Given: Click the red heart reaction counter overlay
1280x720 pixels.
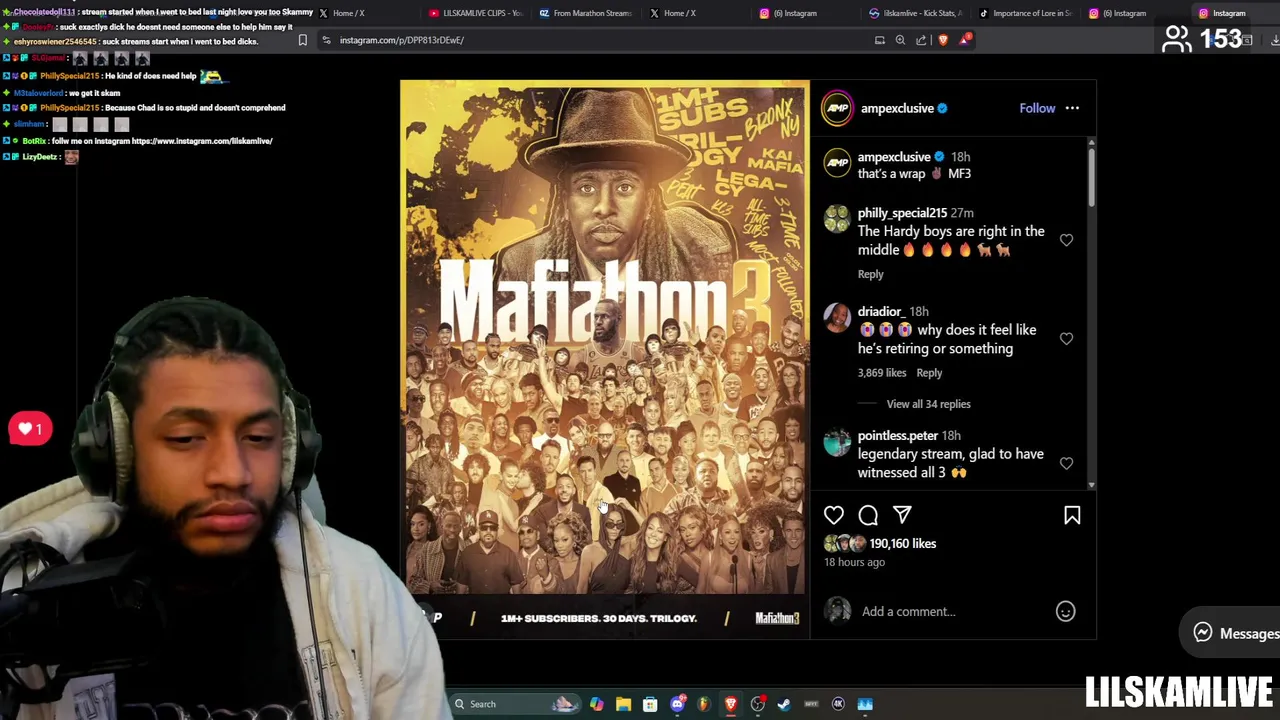Looking at the screenshot, I should (30, 429).
